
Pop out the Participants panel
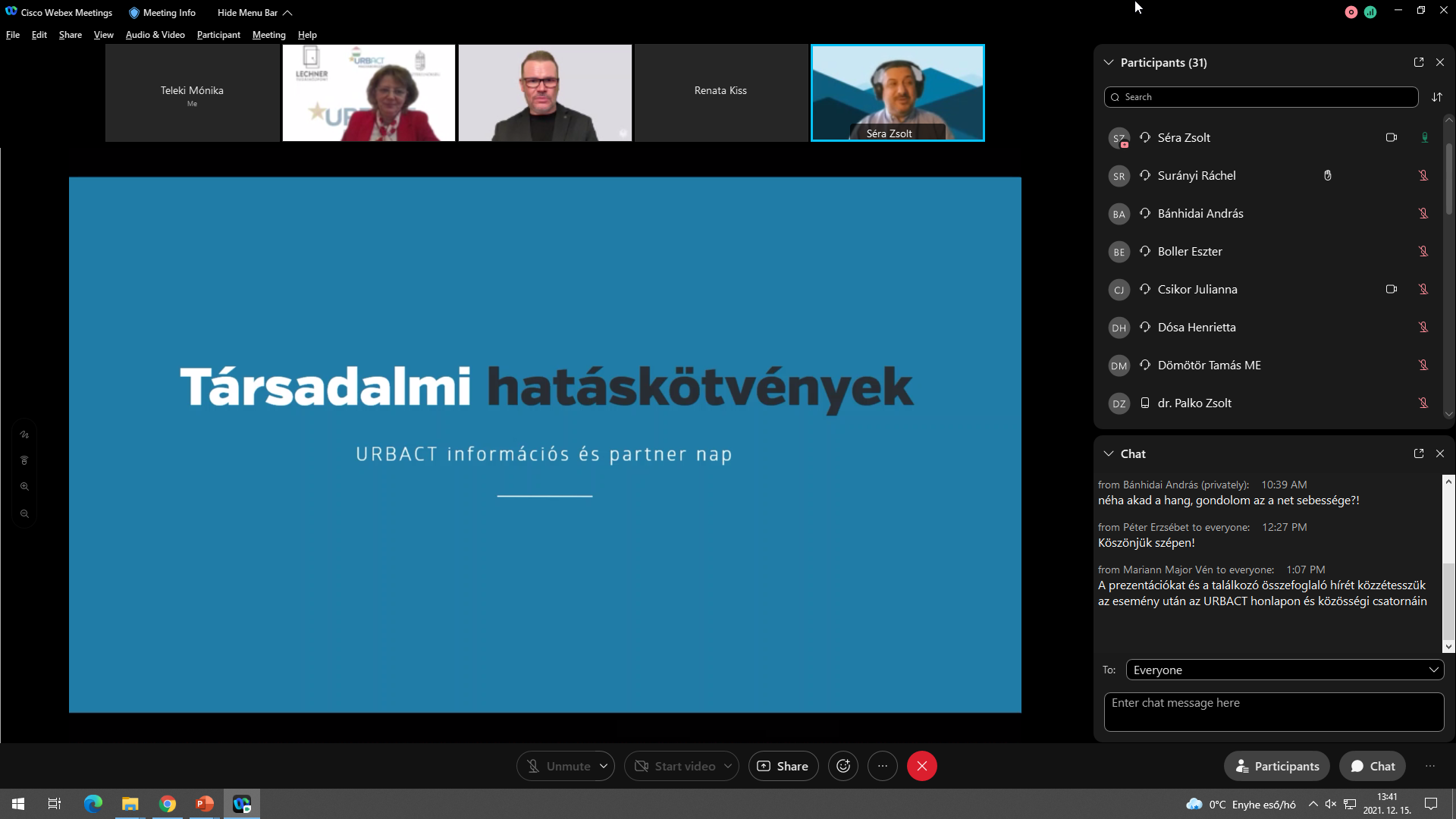(x=1419, y=62)
